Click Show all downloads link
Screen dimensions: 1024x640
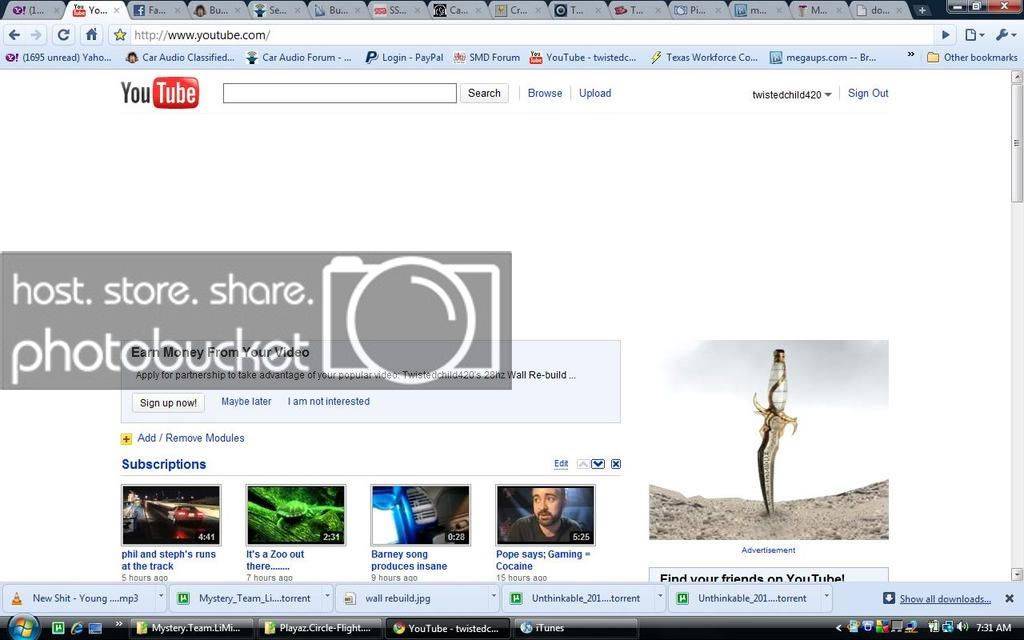pyautogui.click(x=945, y=599)
